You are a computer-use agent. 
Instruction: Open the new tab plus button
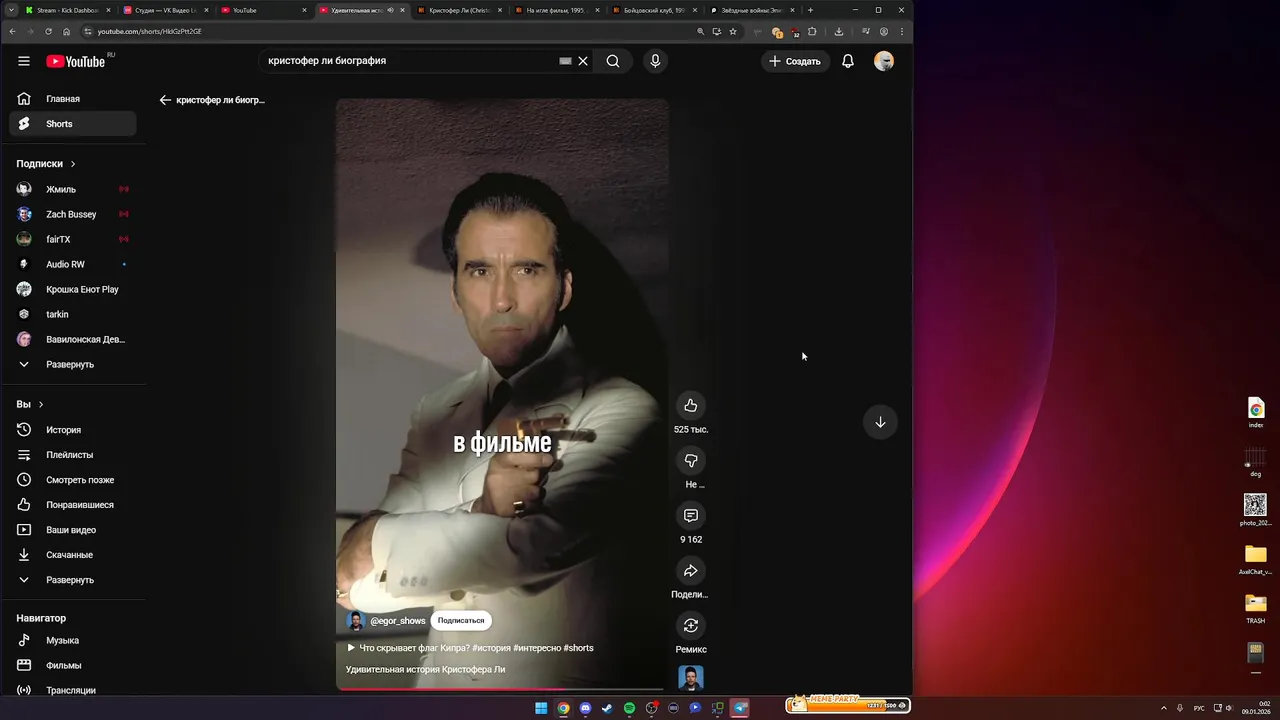pos(810,10)
